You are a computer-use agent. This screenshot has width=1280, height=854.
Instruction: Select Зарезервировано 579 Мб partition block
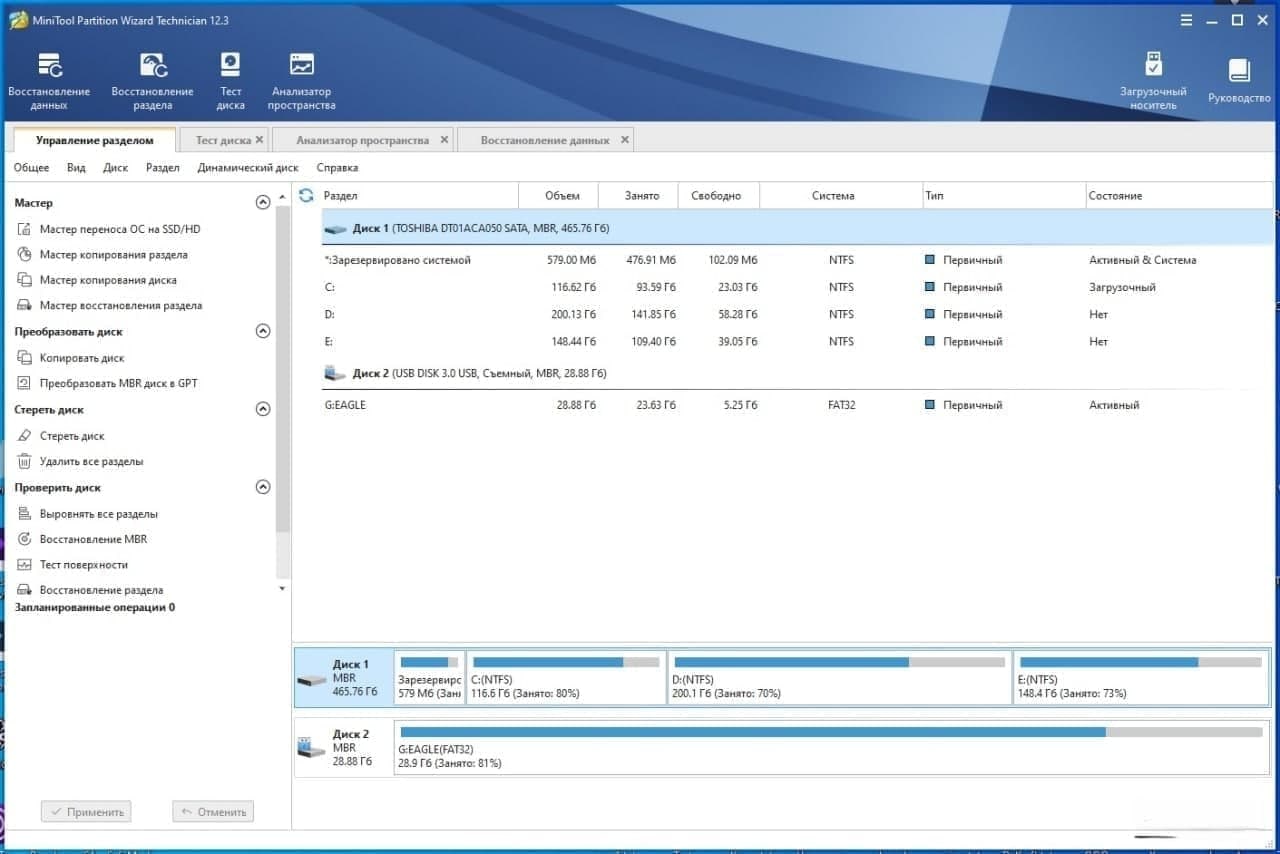tap(429, 678)
